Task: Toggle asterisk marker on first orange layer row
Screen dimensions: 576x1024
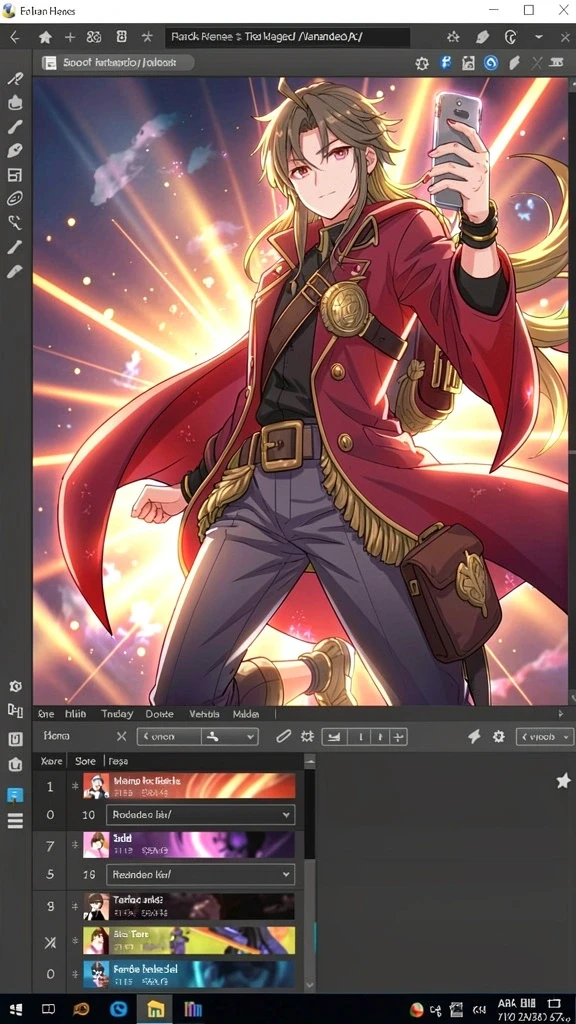Action: 75,787
